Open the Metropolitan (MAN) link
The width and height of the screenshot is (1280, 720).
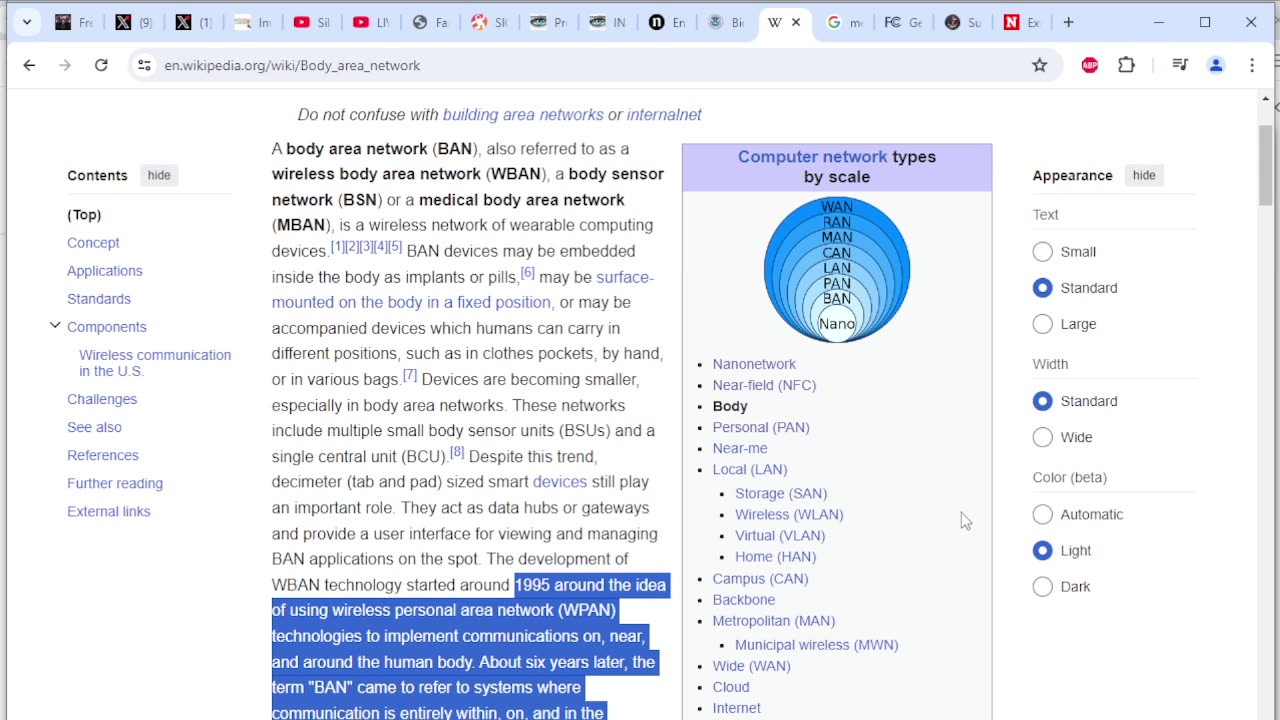pyautogui.click(x=774, y=621)
